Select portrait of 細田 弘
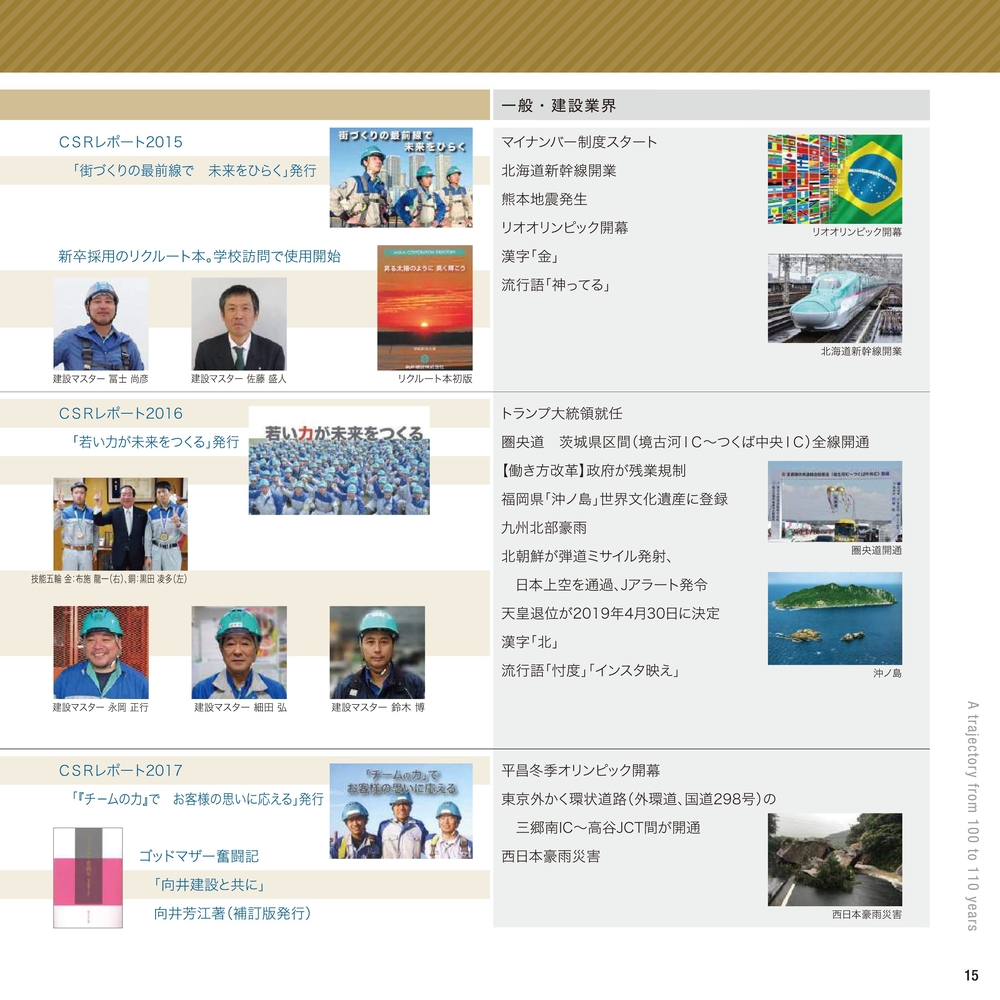 point(238,652)
